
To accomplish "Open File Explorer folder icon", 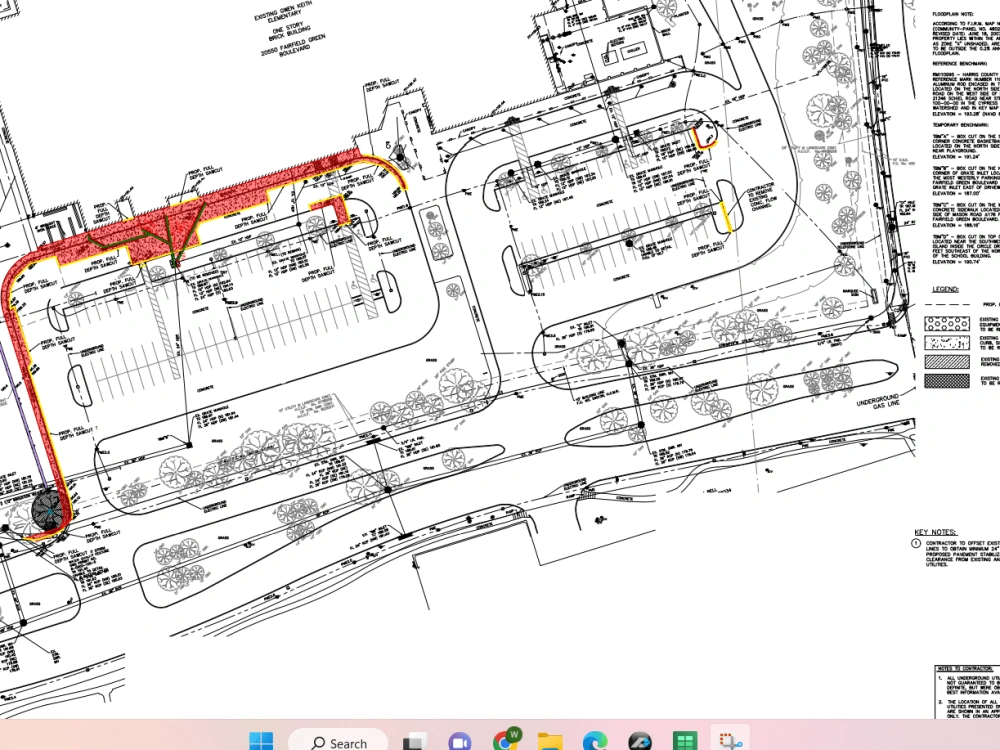I will 550,742.
